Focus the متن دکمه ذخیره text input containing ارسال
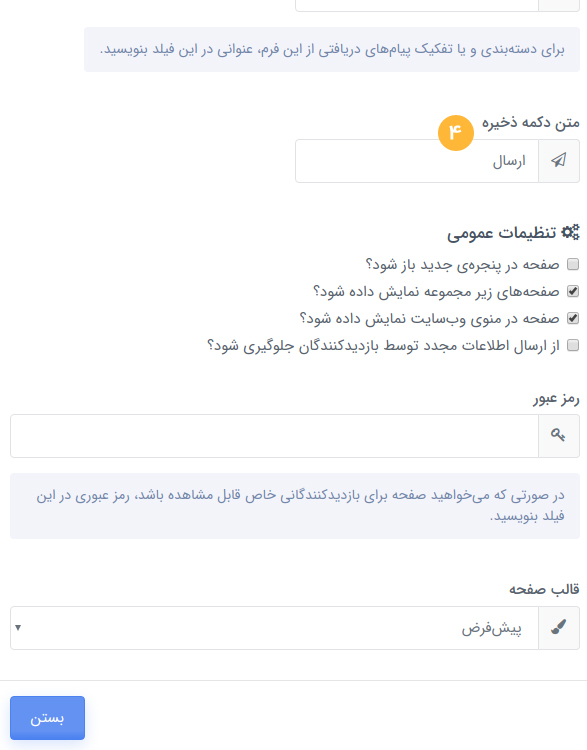 click(417, 161)
